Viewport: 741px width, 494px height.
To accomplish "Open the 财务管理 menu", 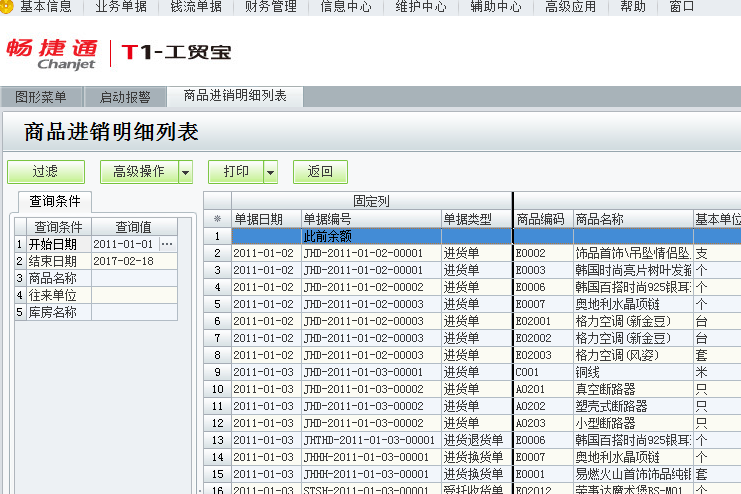I will pos(271,7).
